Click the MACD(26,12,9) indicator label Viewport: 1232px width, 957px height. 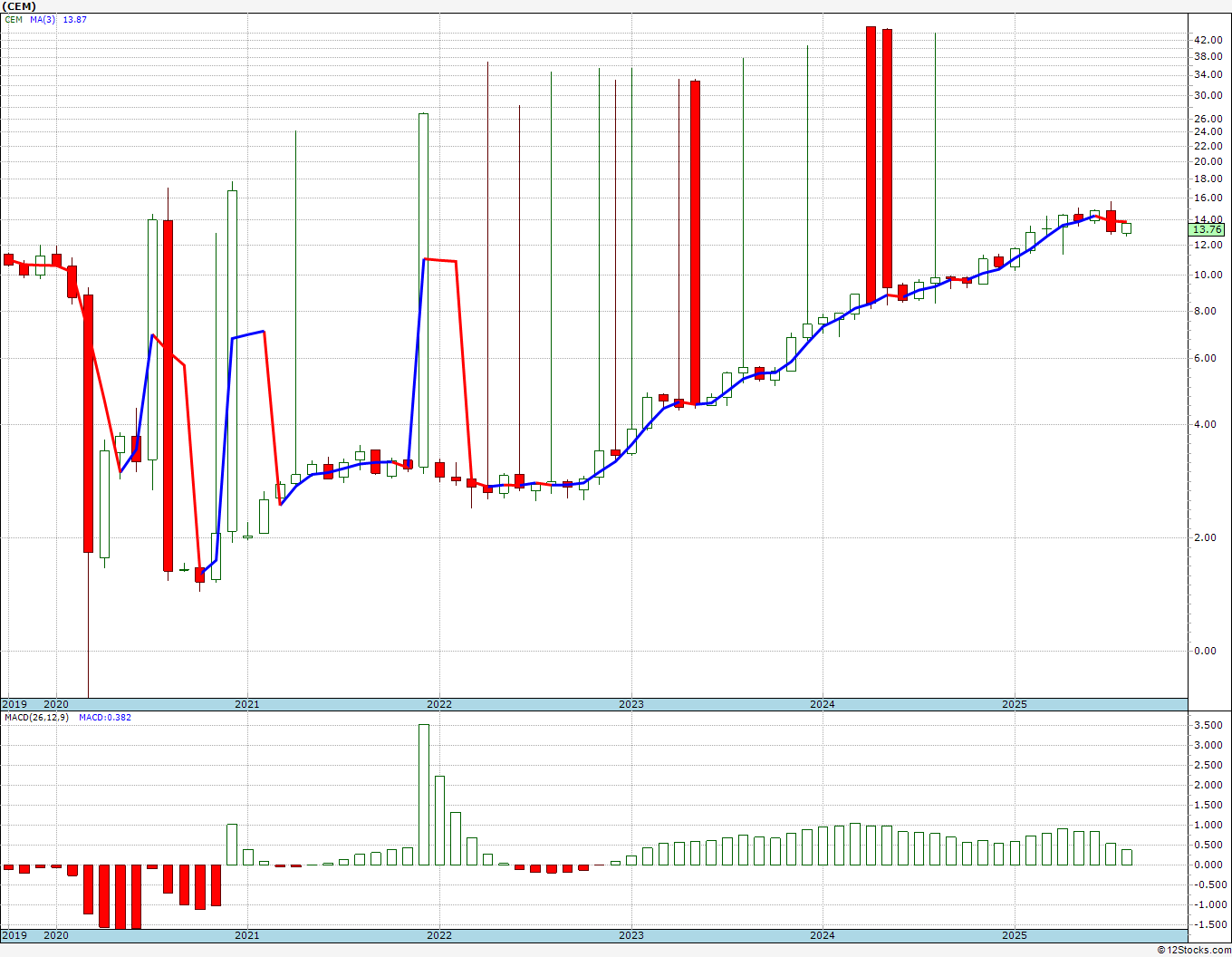tap(36, 718)
